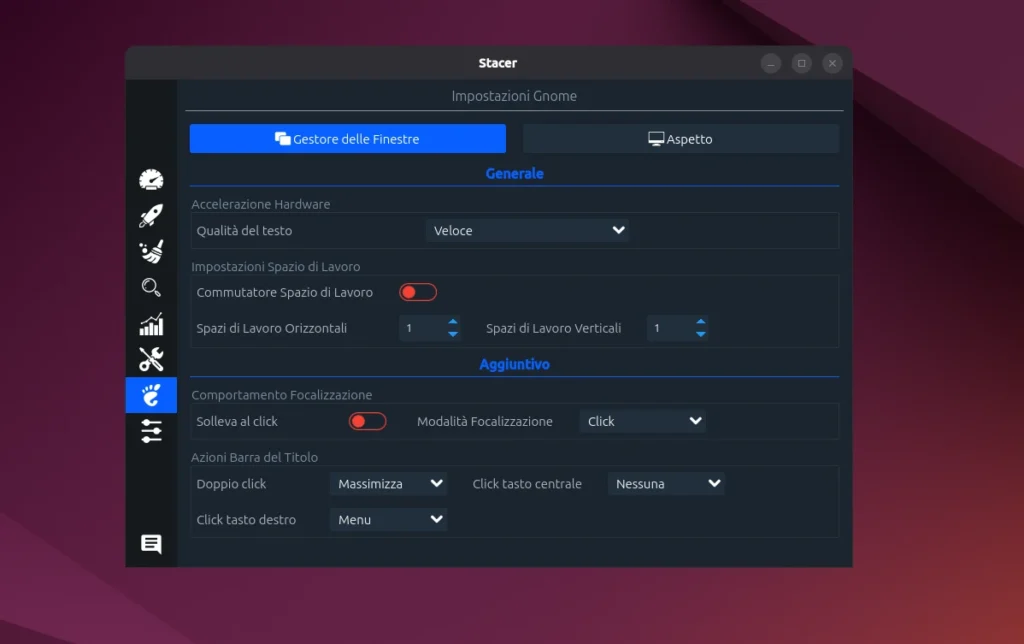Open the Click tasto destro Menu dropdown
The image size is (1024, 644).
click(388, 519)
